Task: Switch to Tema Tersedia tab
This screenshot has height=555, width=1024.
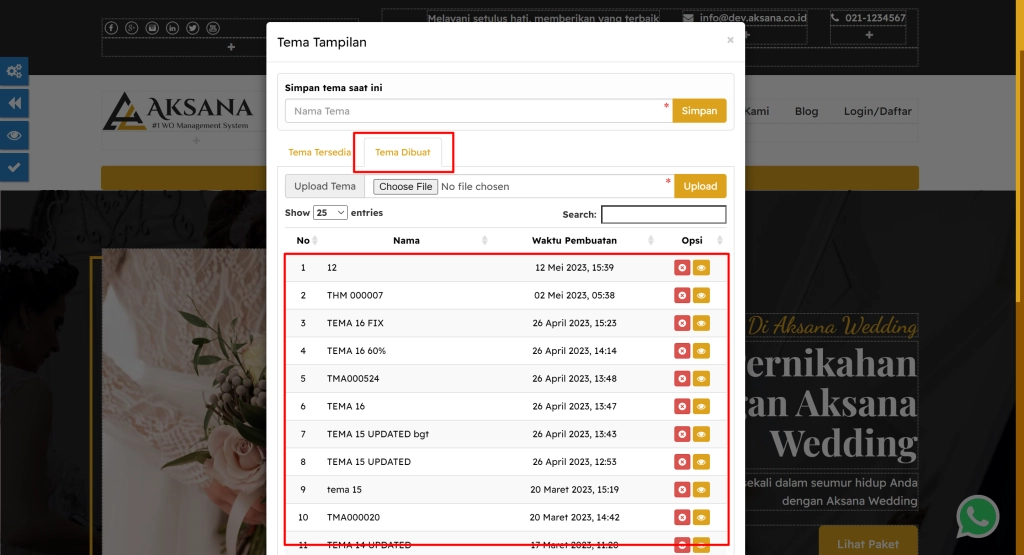Action: click(x=319, y=153)
